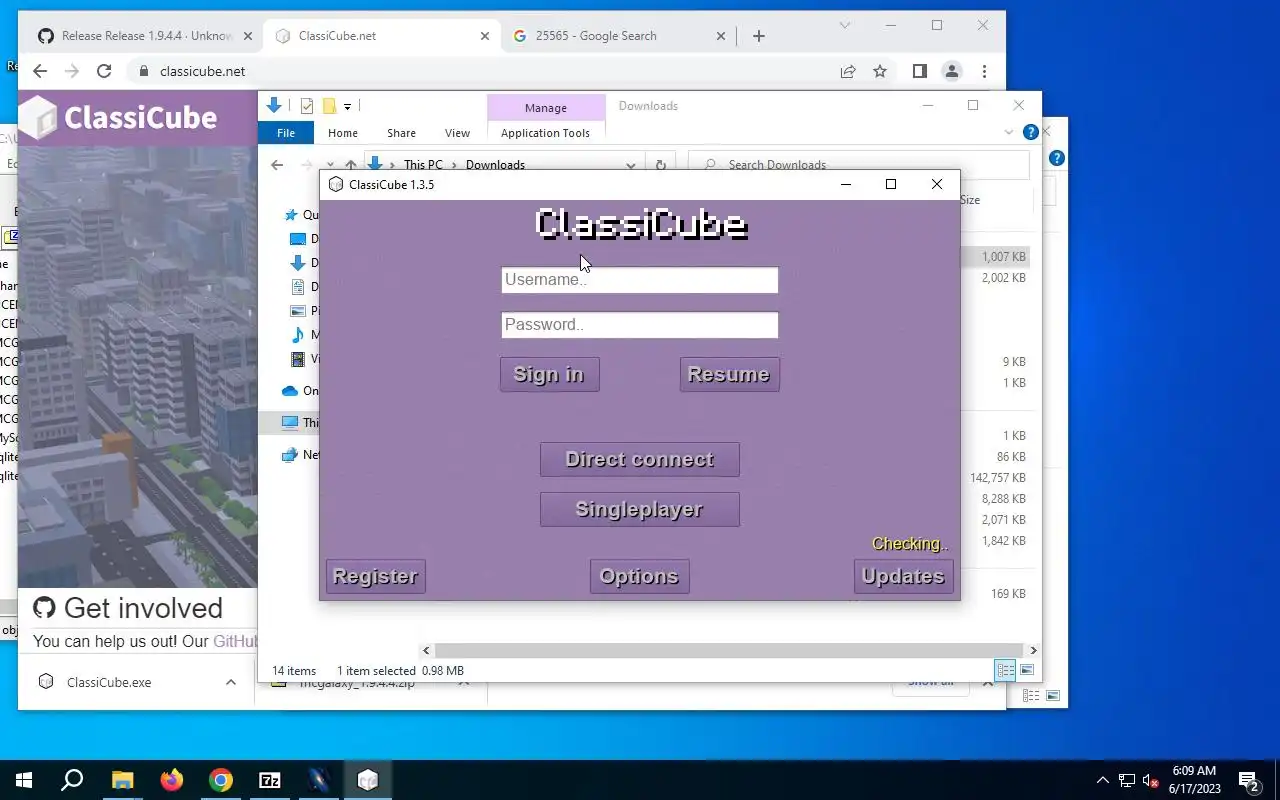1280x800 pixels.
Task: Select the Manage contextual tab
Action: pos(545,107)
